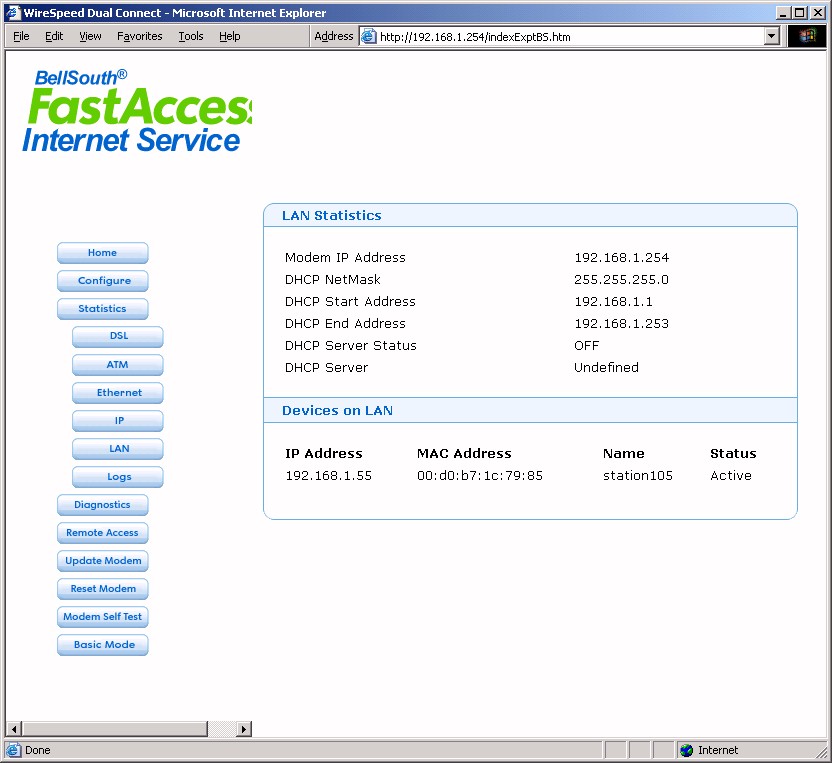Click the BellSouth FastAccess logo
This screenshot has width=832, height=763.
pyautogui.click(x=136, y=112)
